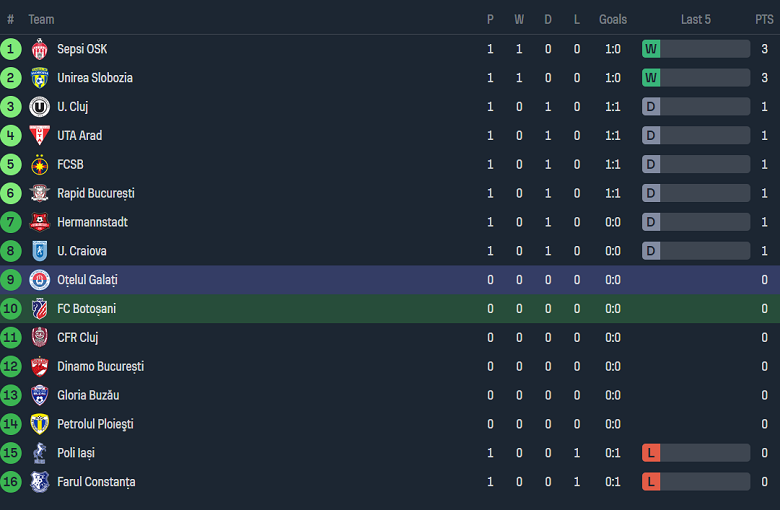Click Poli Iași's red L result badge
This screenshot has width=780, height=510.
(651, 453)
